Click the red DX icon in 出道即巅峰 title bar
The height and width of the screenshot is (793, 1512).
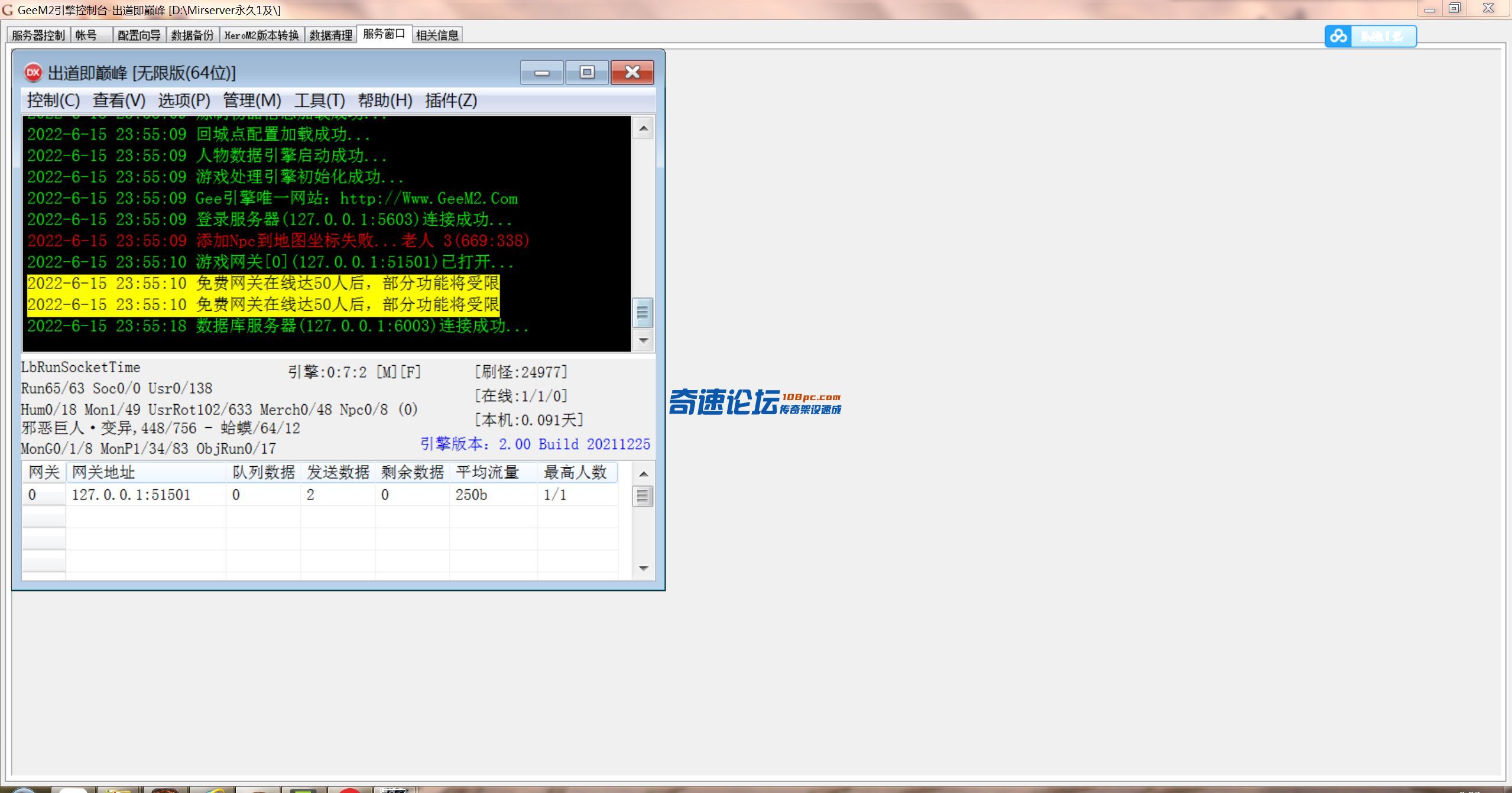(33, 73)
